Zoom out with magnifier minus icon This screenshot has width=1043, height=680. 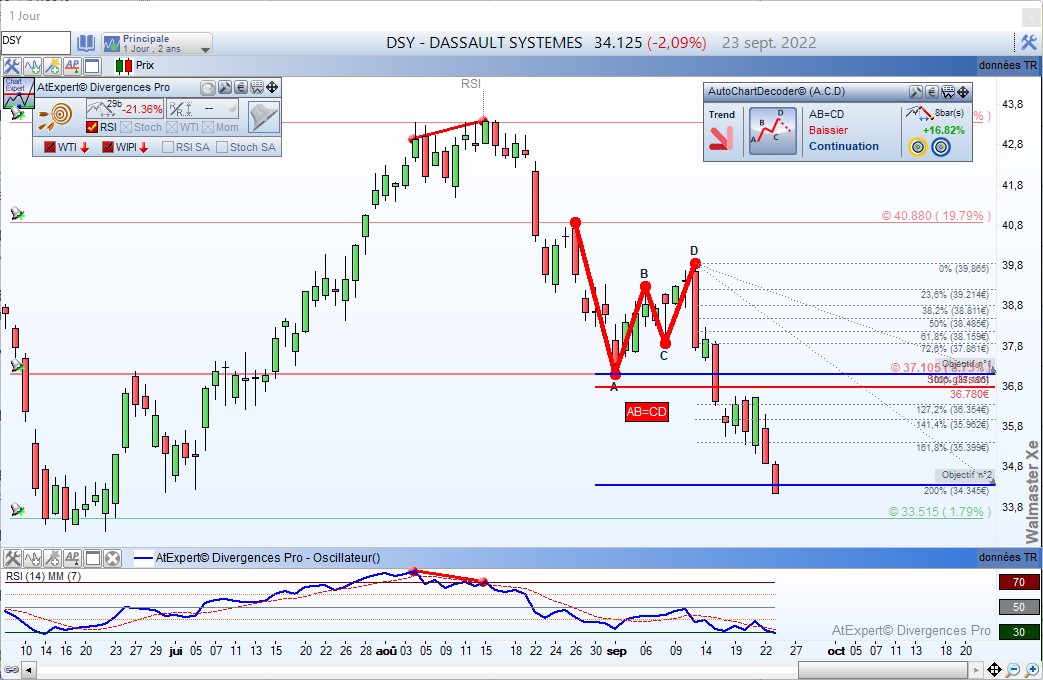click(1013, 670)
